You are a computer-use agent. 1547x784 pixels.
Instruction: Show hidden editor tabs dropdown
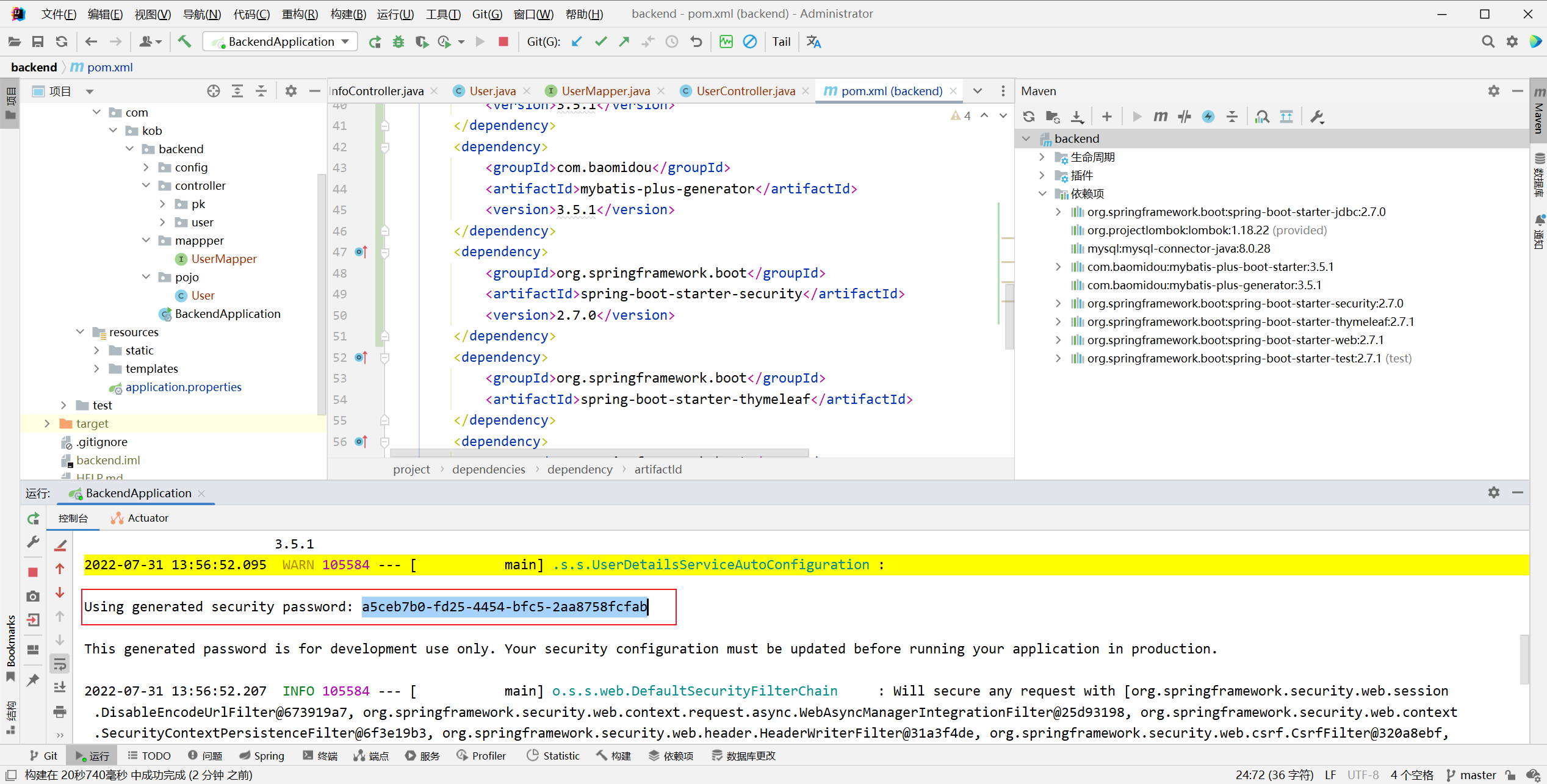click(978, 91)
